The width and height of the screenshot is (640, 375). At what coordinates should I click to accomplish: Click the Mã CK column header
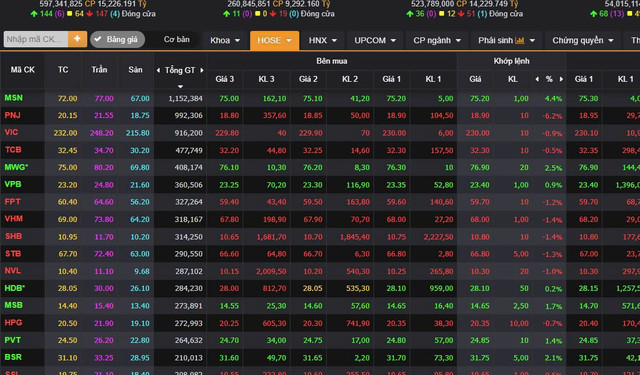[x=22, y=70]
